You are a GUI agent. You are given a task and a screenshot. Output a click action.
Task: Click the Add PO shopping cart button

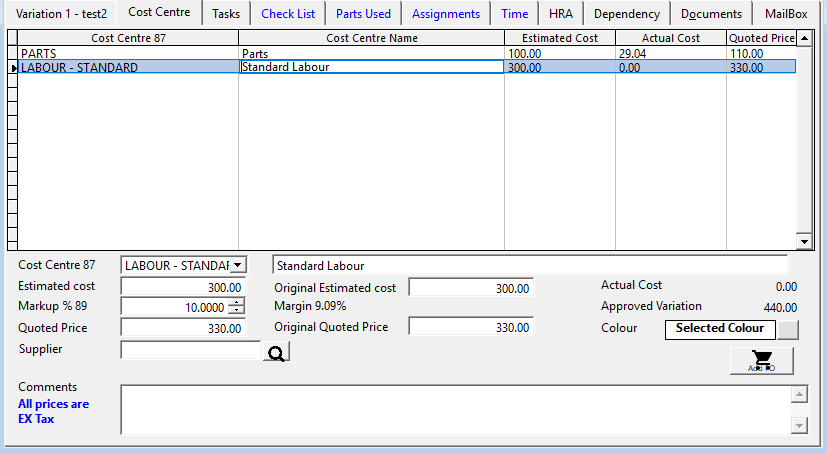click(x=761, y=361)
